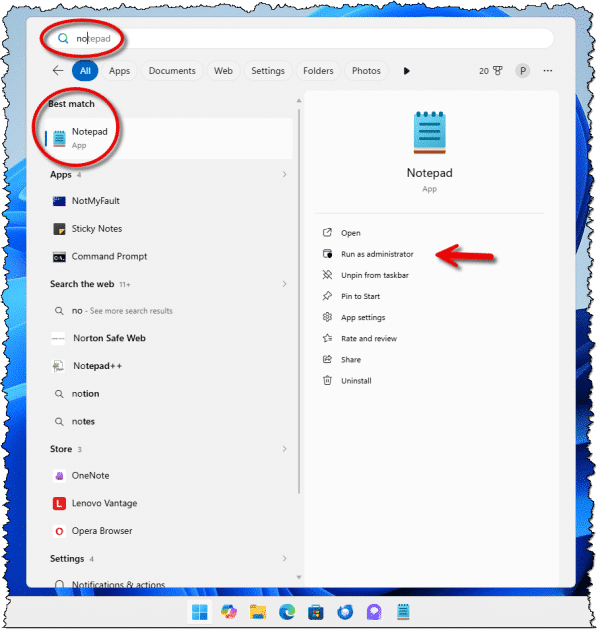Open the Notepad best match result
The height and width of the screenshot is (631, 600).
click(168, 138)
